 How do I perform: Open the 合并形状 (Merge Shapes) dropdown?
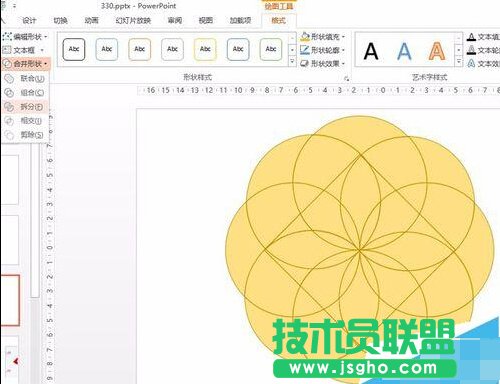coord(26,63)
